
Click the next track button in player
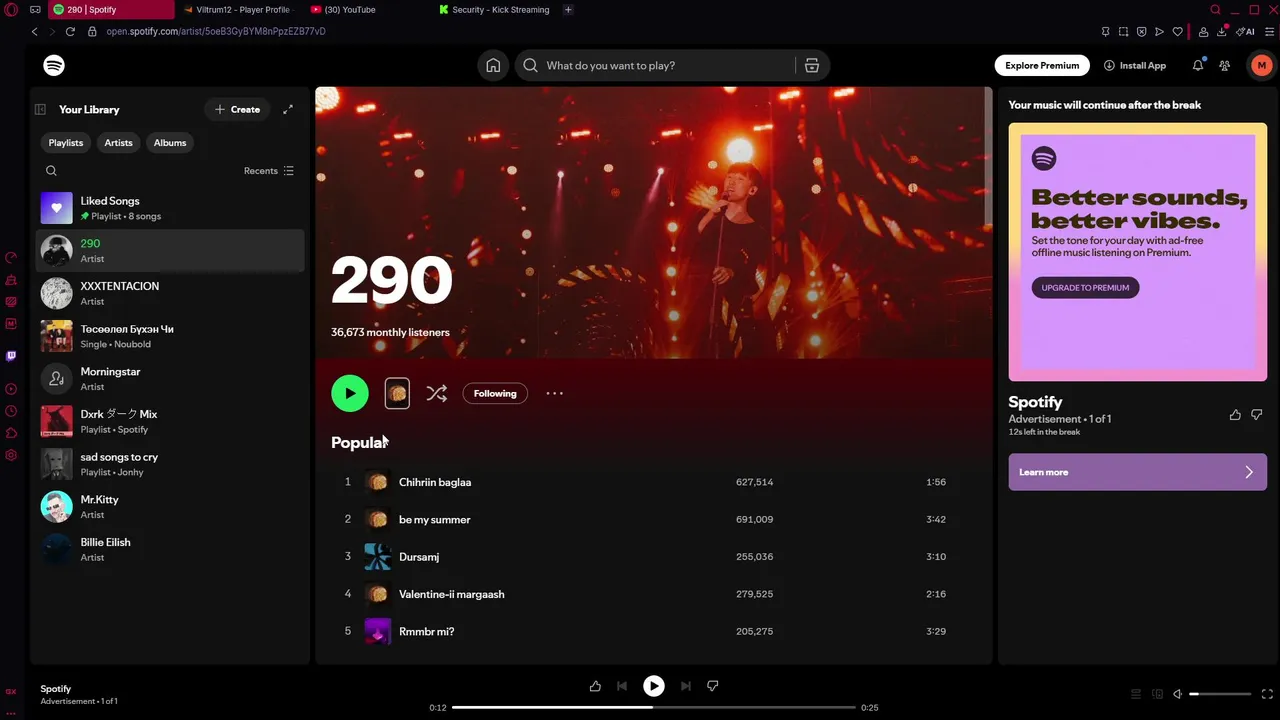pyautogui.click(x=685, y=686)
